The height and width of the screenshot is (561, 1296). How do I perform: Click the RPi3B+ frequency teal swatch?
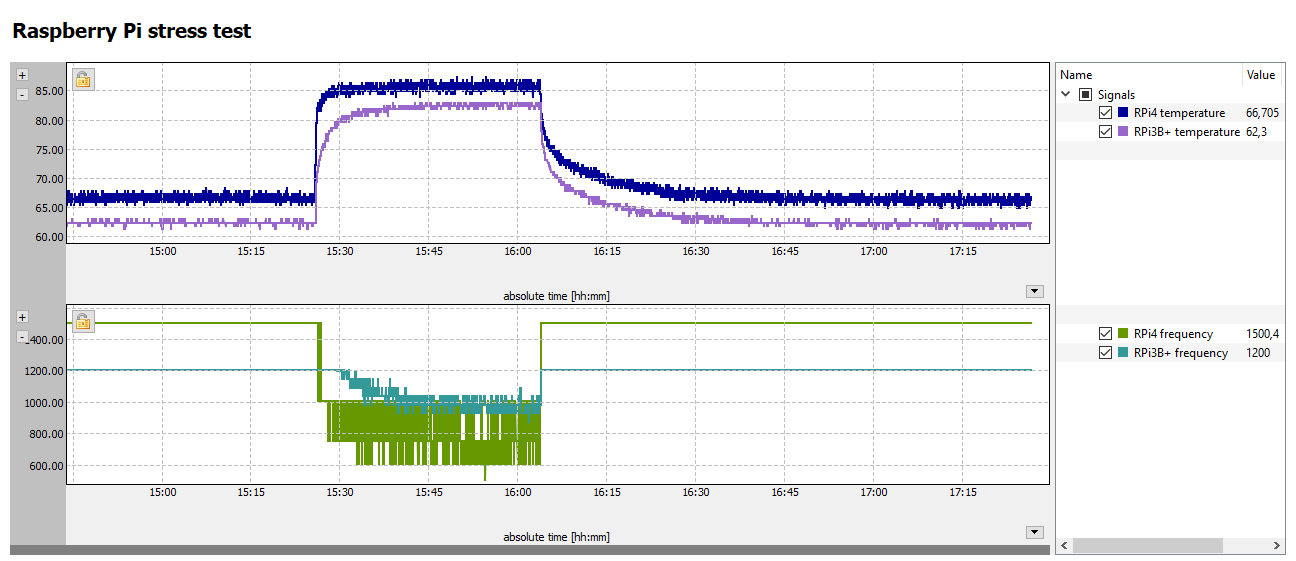[1123, 353]
